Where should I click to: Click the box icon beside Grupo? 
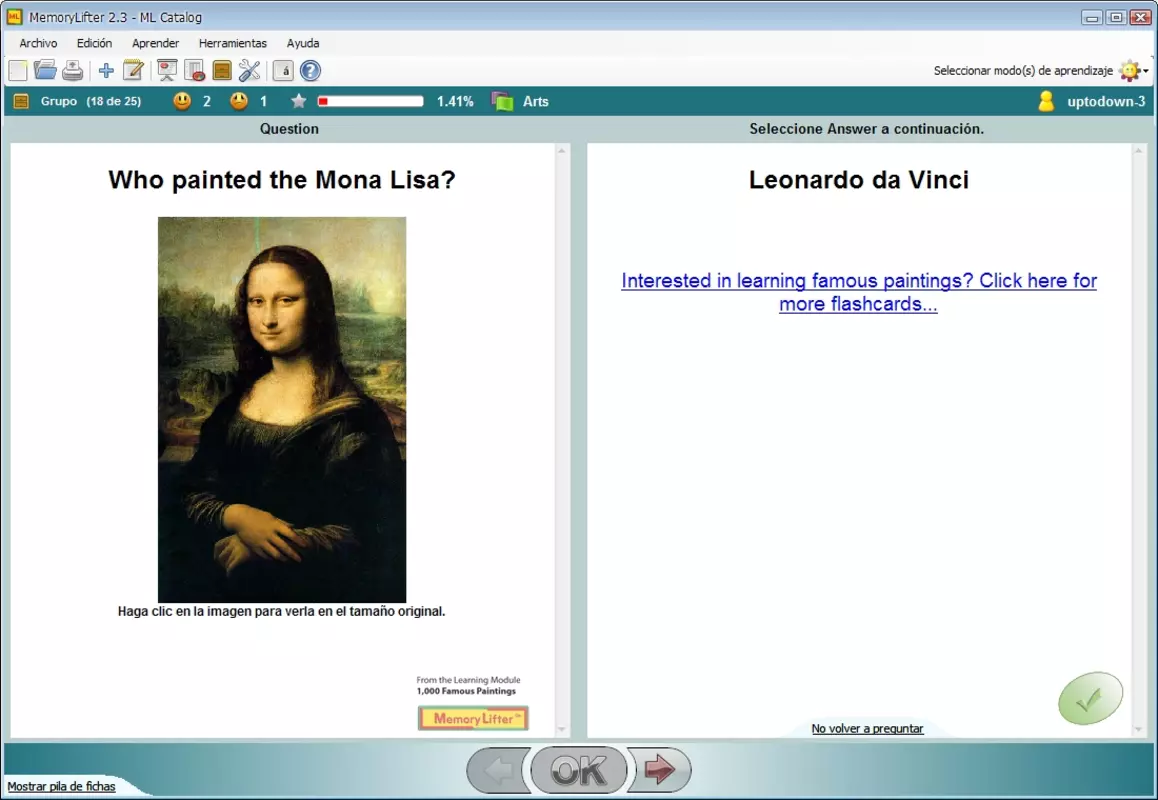point(21,101)
